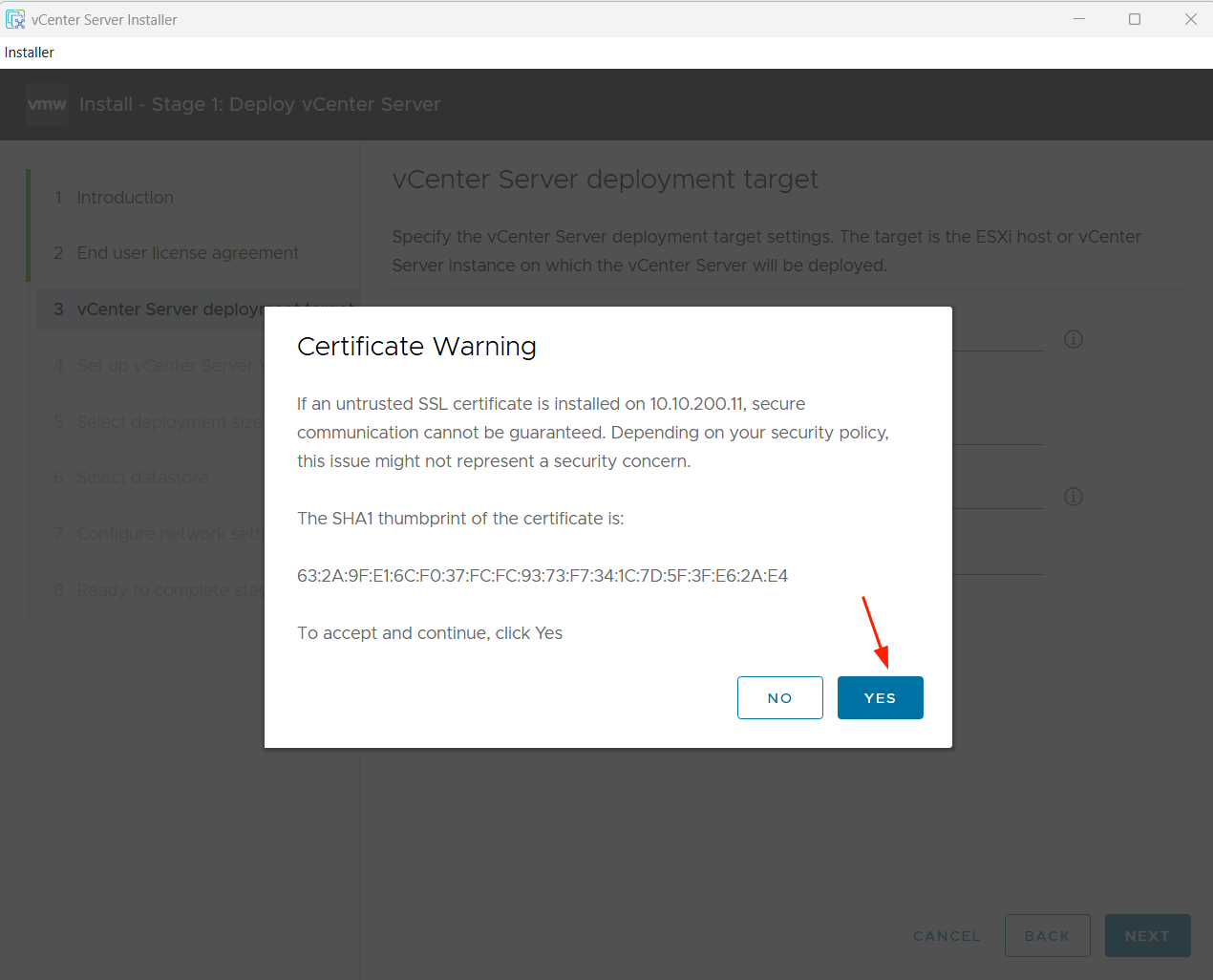Select step 8 Ready to complete stage

(x=159, y=590)
